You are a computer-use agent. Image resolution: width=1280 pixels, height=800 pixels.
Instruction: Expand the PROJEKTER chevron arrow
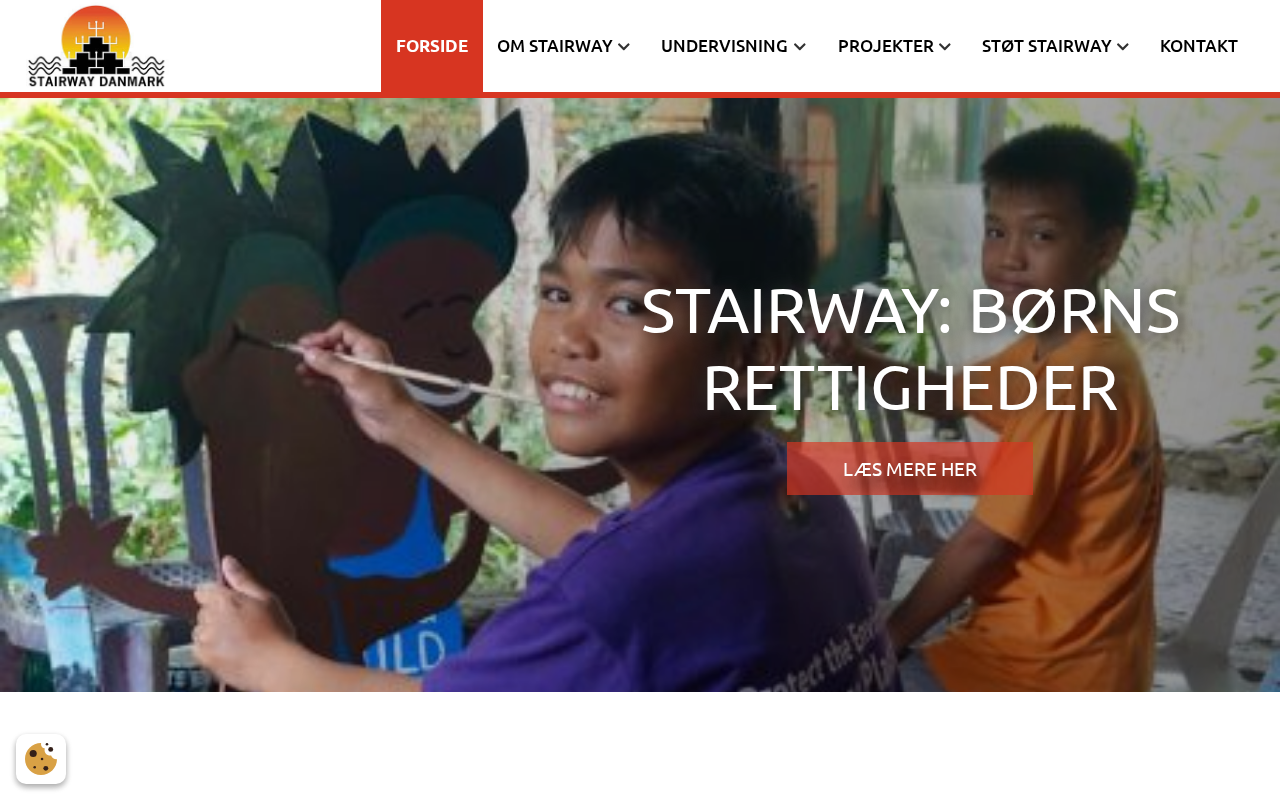(x=945, y=46)
